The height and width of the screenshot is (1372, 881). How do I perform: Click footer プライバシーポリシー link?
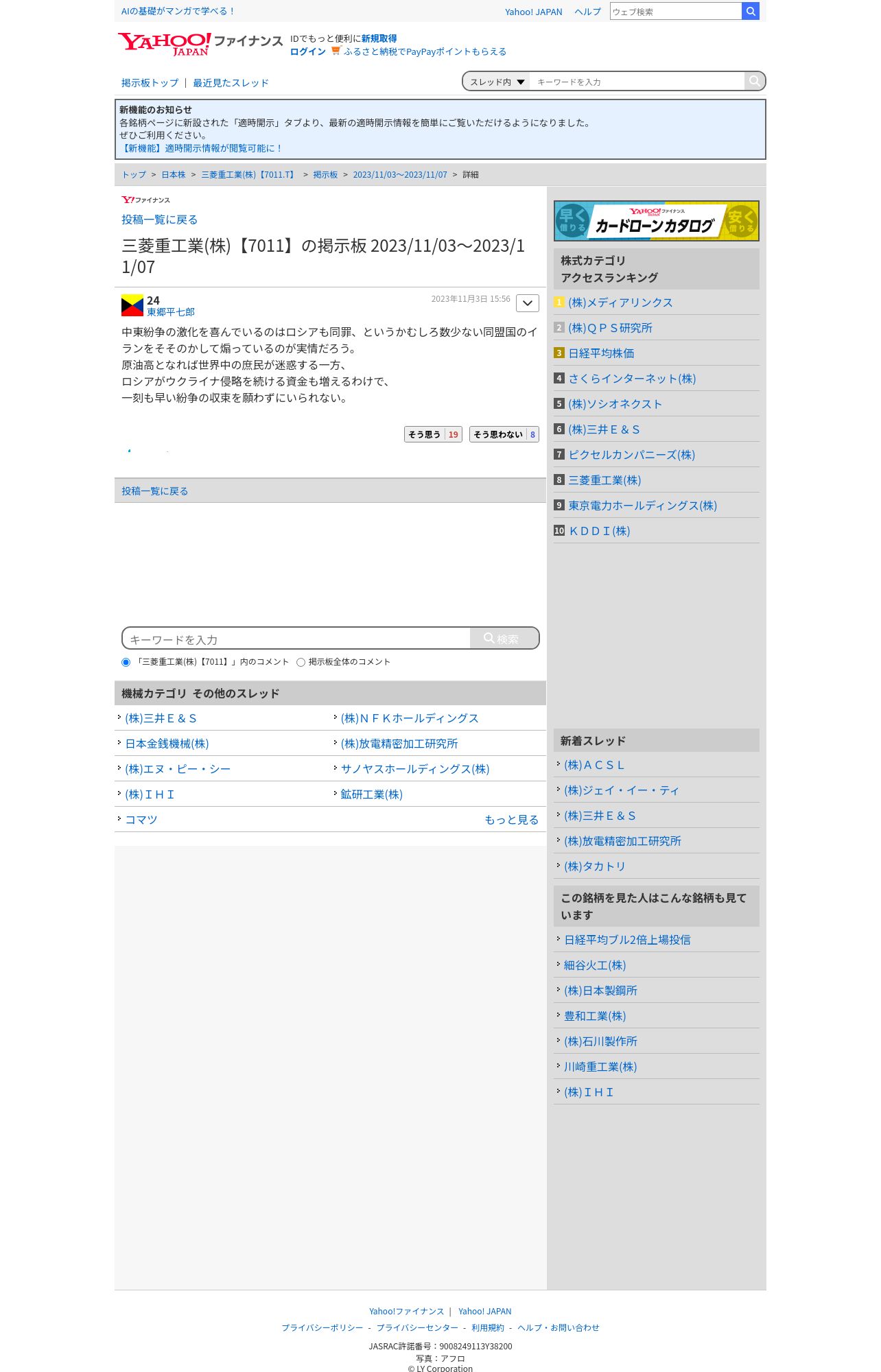point(322,1327)
